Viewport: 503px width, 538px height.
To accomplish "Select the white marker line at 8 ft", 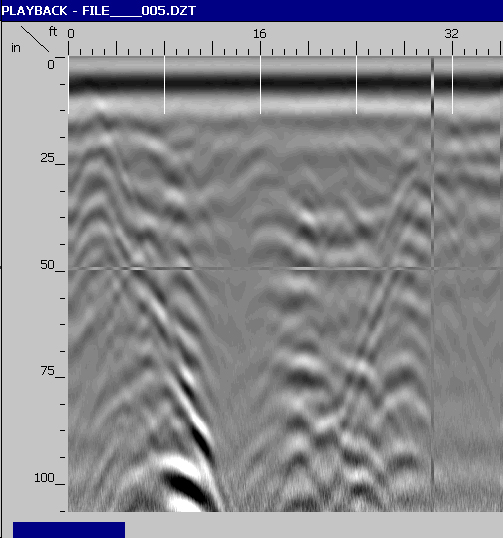I will pos(164,85).
